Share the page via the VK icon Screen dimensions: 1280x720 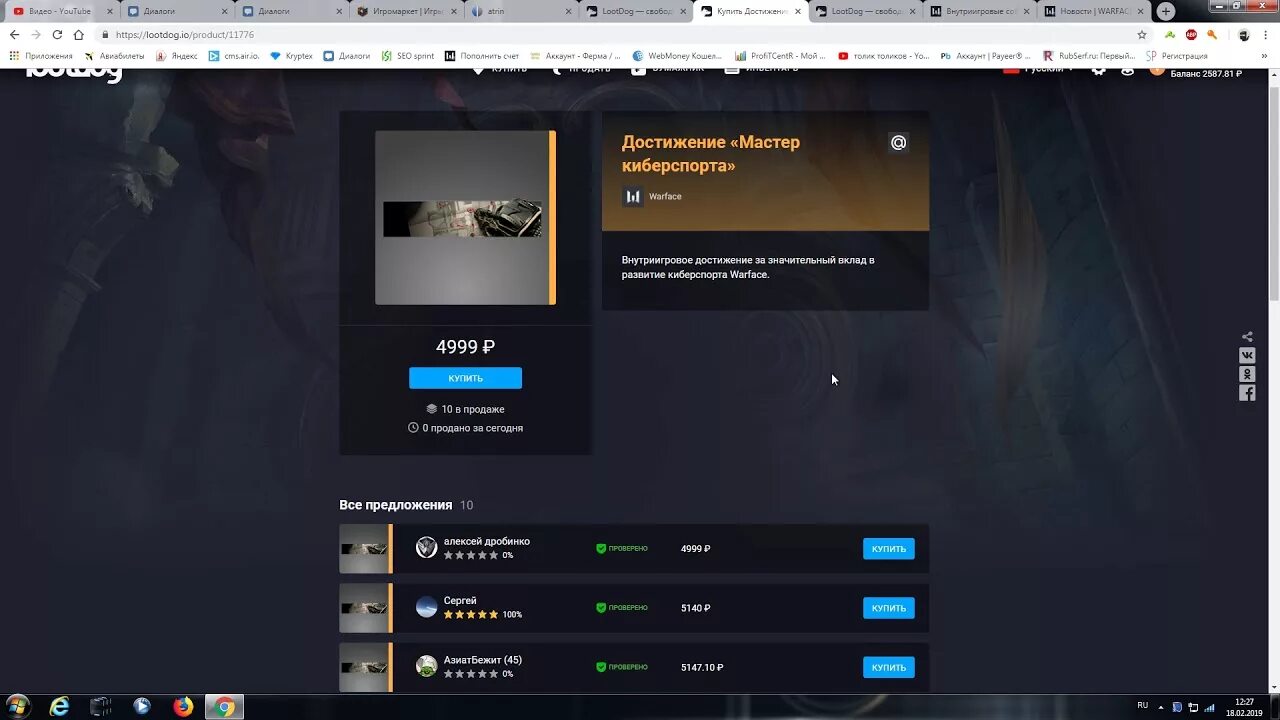[x=1247, y=355]
